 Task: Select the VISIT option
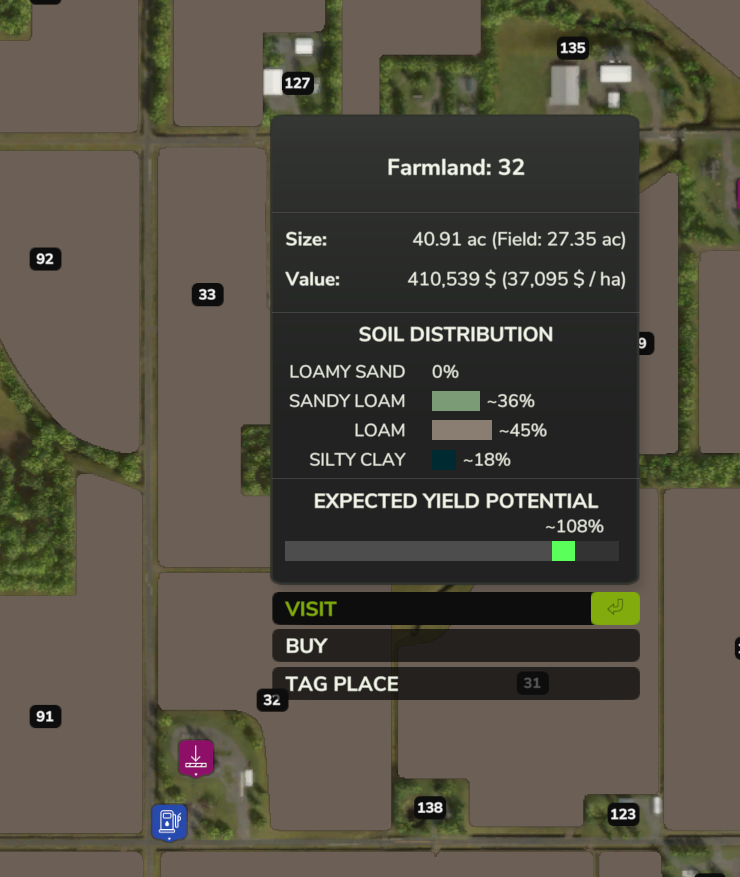pos(456,609)
